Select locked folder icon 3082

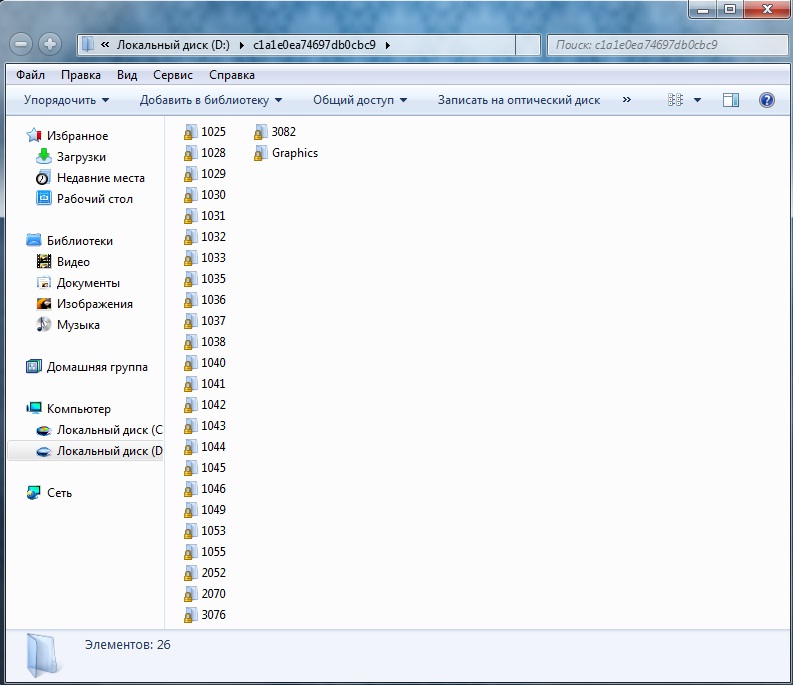(x=260, y=132)
